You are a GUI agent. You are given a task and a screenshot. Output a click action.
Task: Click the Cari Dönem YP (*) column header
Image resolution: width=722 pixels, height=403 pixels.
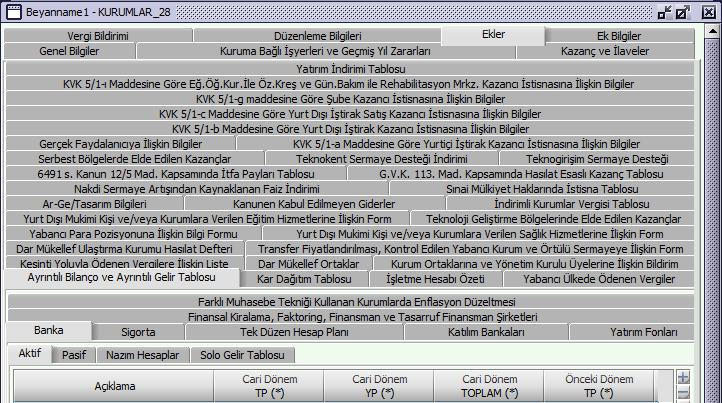tap(379, 386)
